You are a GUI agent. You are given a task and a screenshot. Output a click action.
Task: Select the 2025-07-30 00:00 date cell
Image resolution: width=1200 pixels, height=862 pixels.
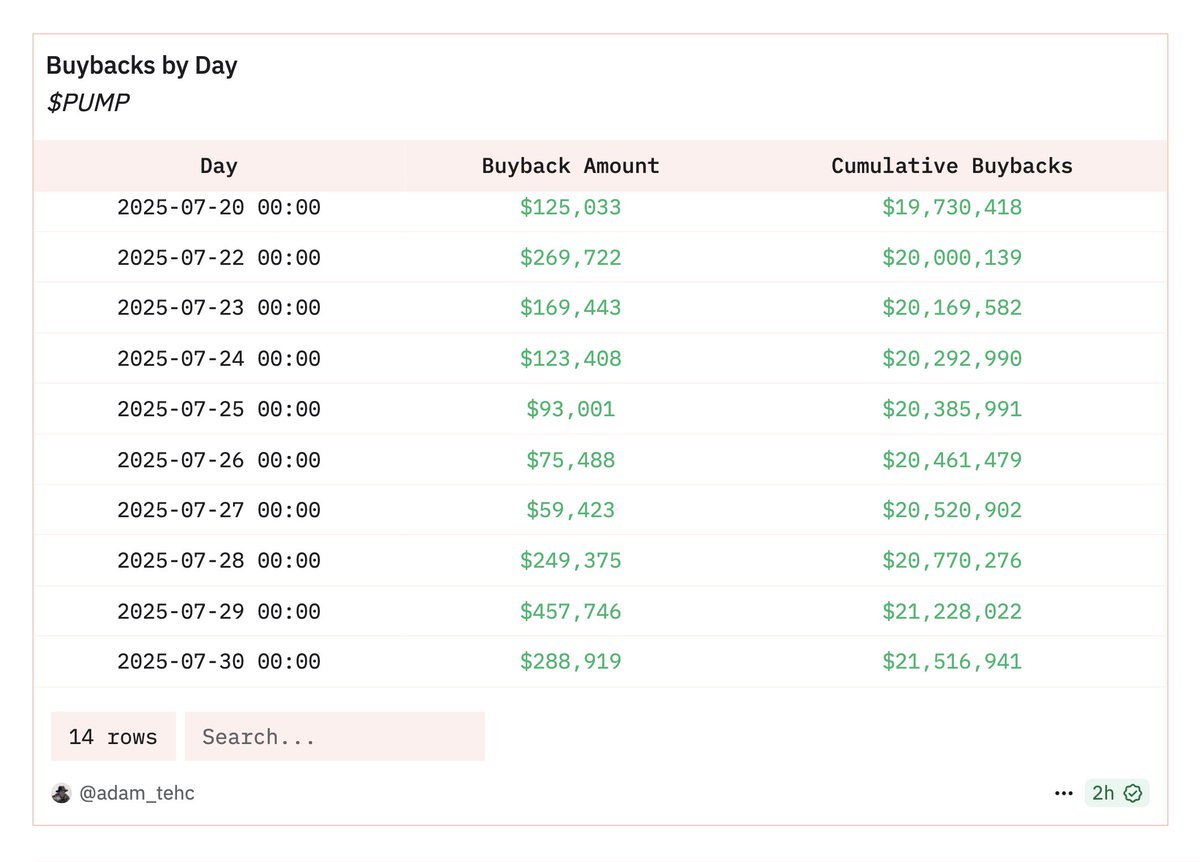pyautogui.click(x=218, y=661)
